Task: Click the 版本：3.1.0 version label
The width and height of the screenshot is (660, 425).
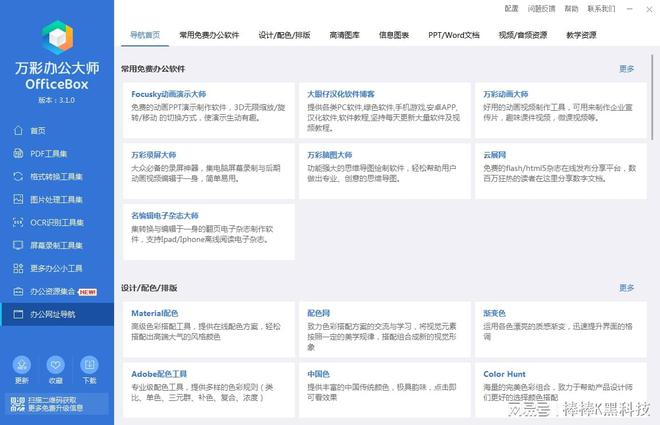Action: (x=56, y=100)
